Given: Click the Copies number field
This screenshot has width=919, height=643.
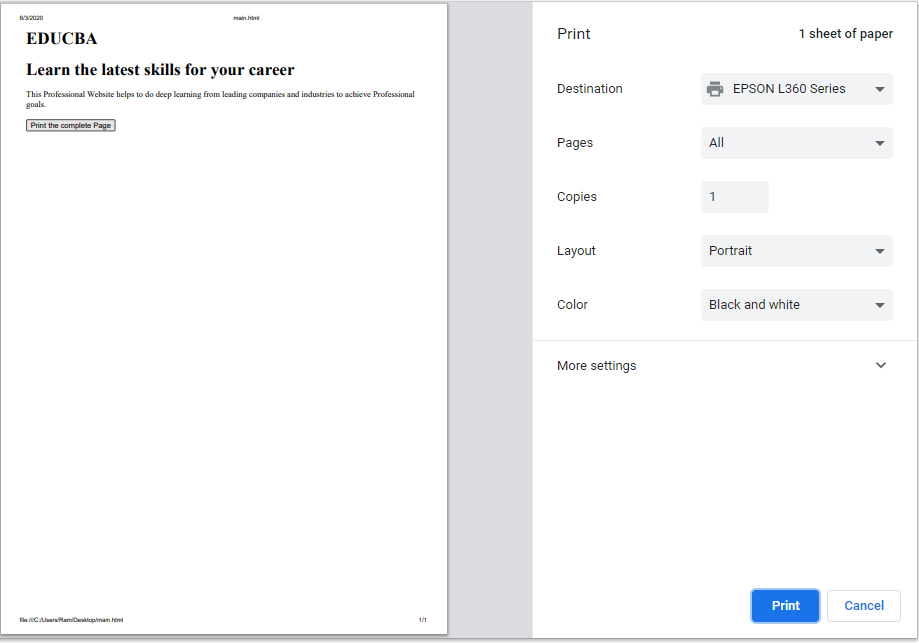Looking at the screenshot, I should pos(734,197).
